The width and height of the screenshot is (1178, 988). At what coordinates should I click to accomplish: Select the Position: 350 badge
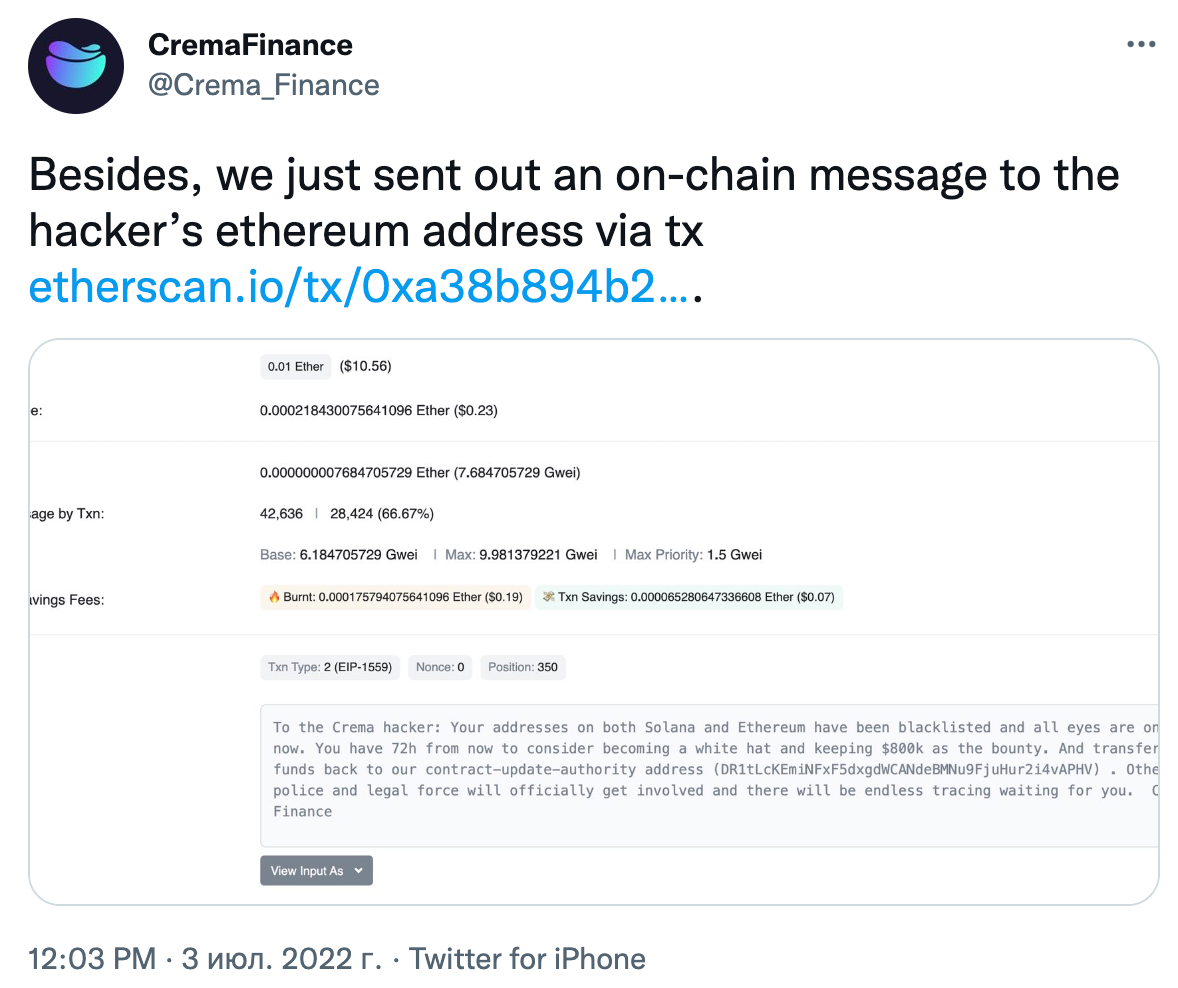coord(522,667)
